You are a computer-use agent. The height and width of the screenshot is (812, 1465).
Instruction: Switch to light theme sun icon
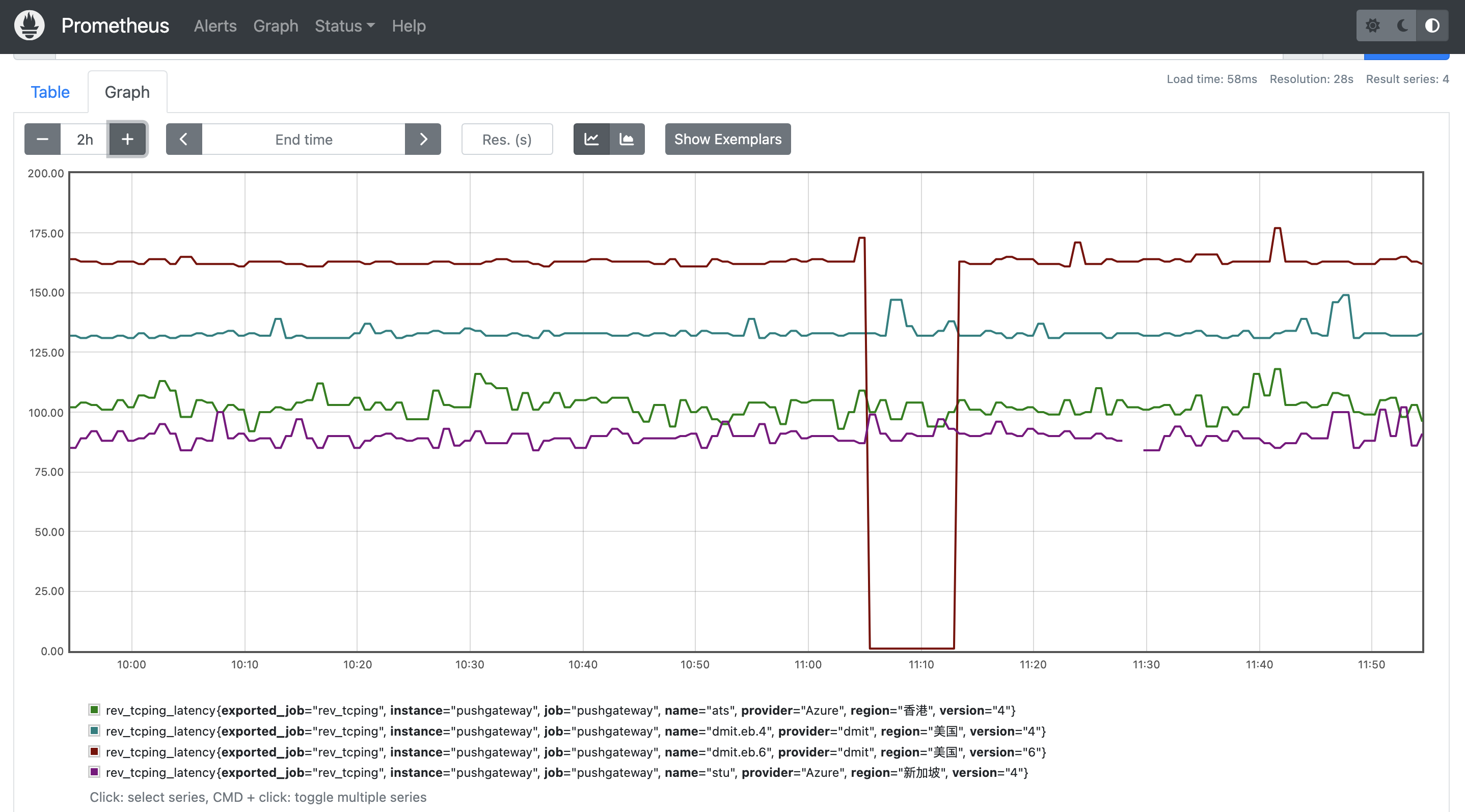click(1372, 25)
